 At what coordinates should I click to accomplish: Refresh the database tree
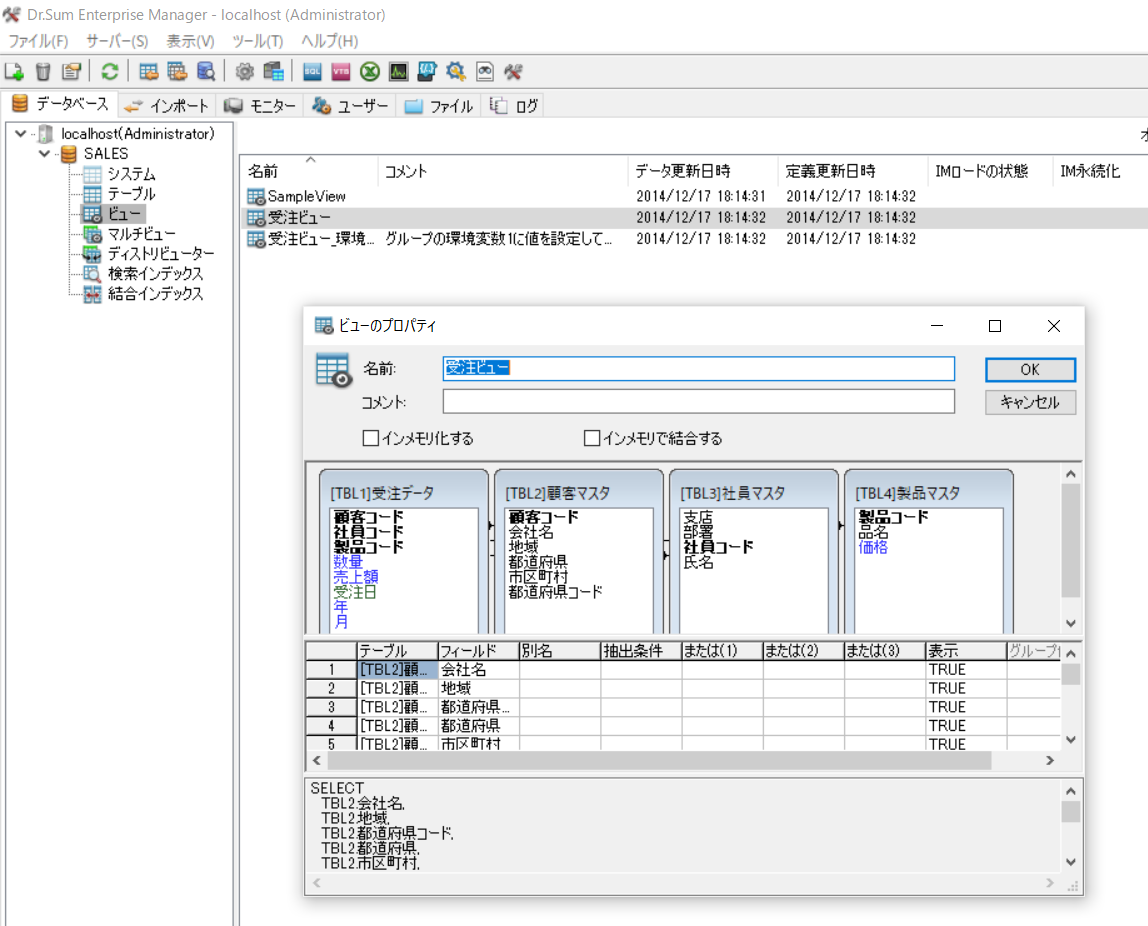(x=110, y=71)
